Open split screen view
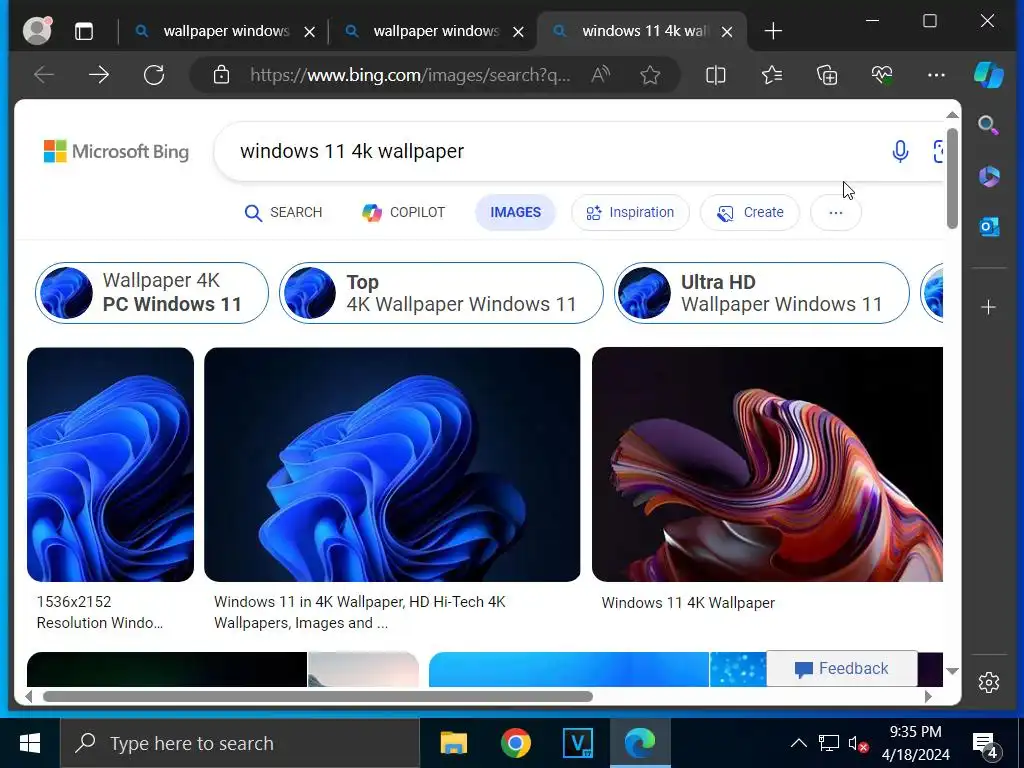 (x=716, y=75)
